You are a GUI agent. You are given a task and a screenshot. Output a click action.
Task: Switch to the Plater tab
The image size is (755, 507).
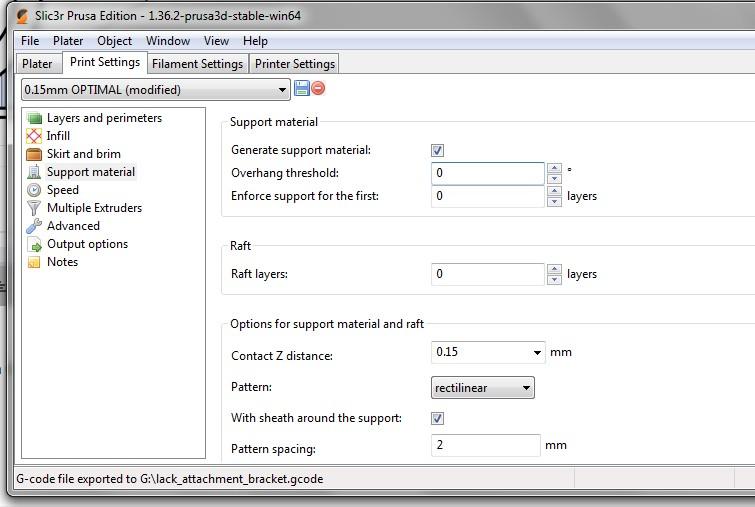[37, 64]
